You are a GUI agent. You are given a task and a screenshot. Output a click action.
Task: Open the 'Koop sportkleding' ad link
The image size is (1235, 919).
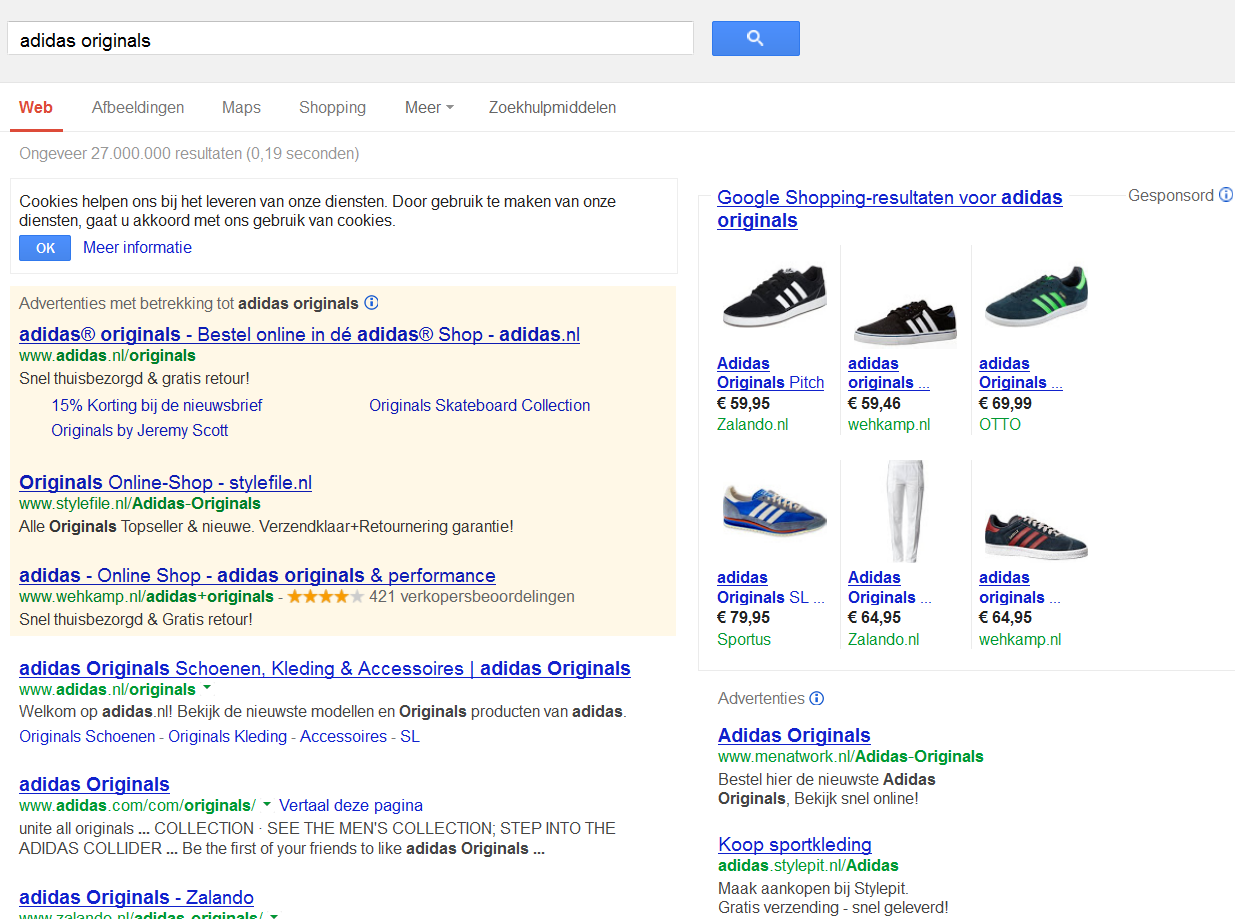[x=794, y=844]
